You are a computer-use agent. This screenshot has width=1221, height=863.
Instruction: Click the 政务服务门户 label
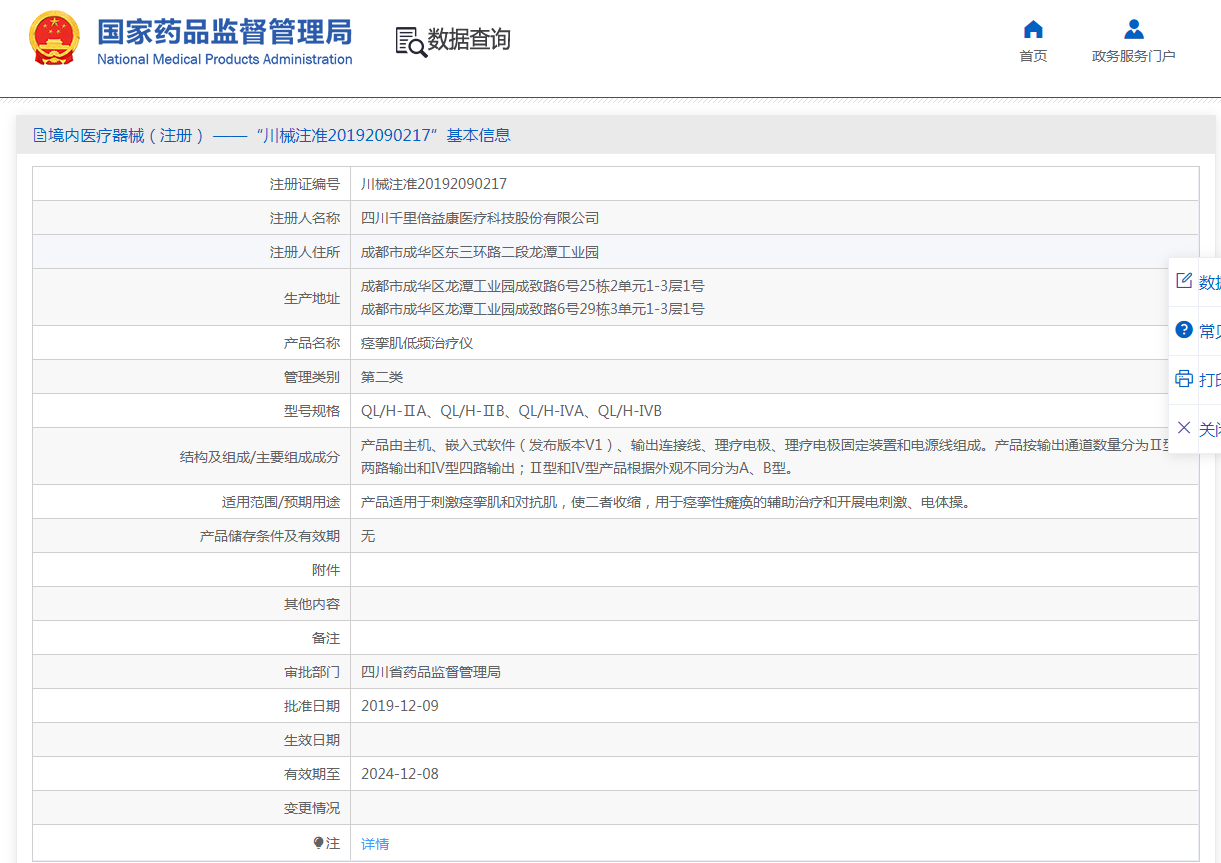tap(1134, 56)
